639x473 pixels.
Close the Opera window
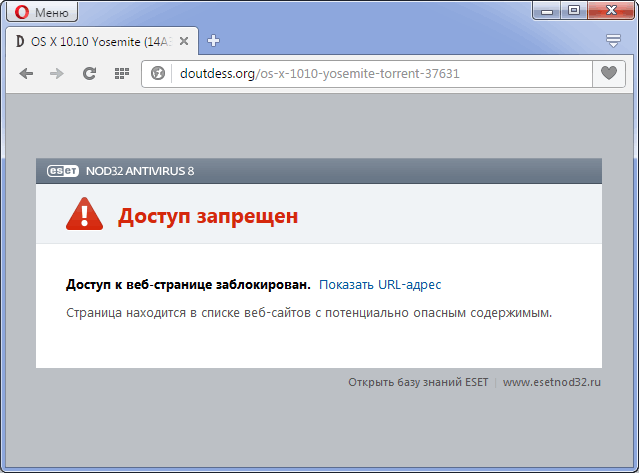pyautogui.click(x=611, y=11)
